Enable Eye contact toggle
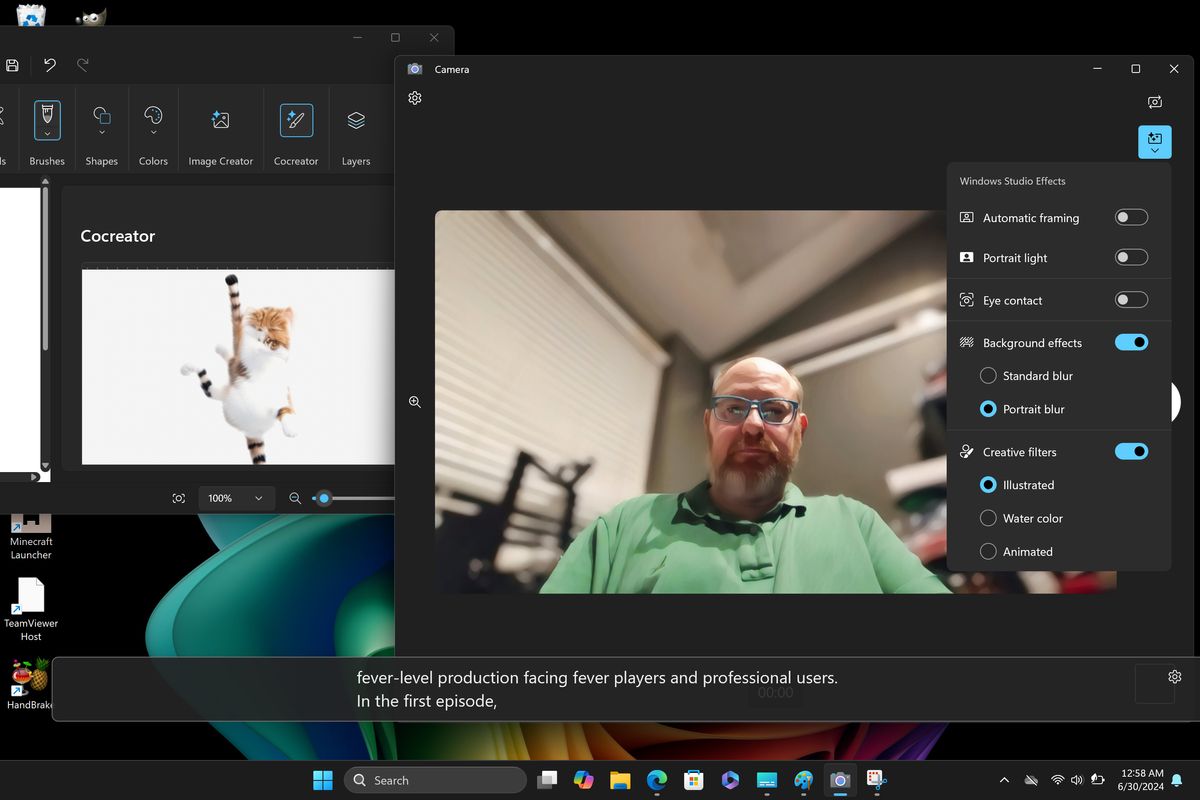 point(1131,300)
